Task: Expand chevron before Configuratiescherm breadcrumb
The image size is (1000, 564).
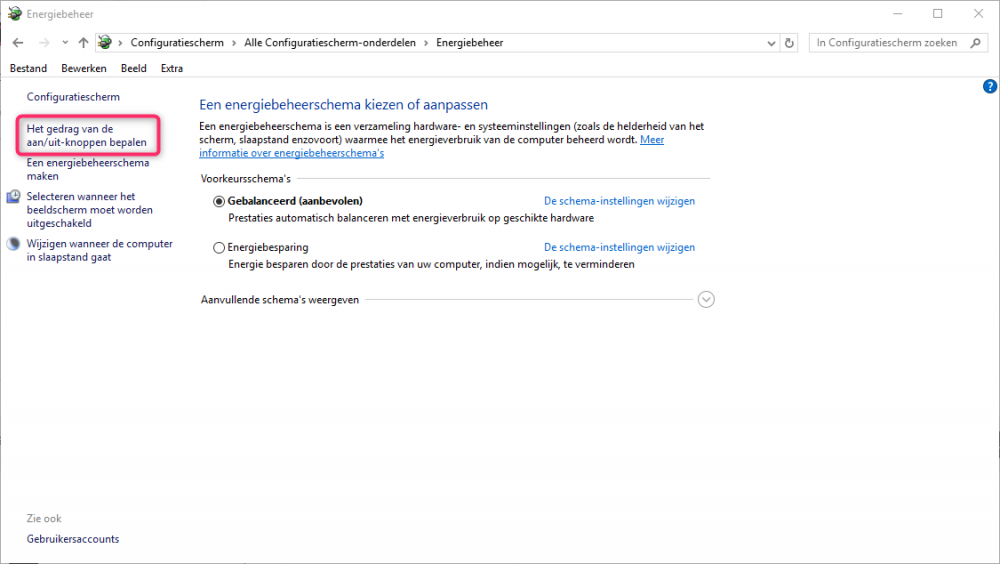Action: pos(120,43)
